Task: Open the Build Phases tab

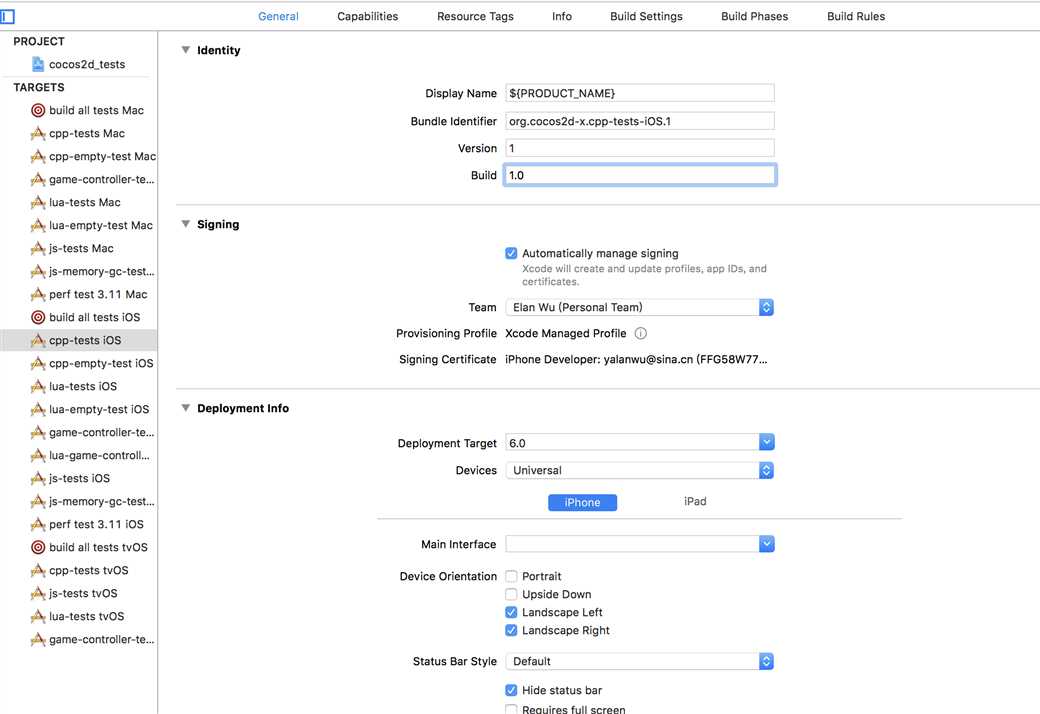Action: coord(754,16)
